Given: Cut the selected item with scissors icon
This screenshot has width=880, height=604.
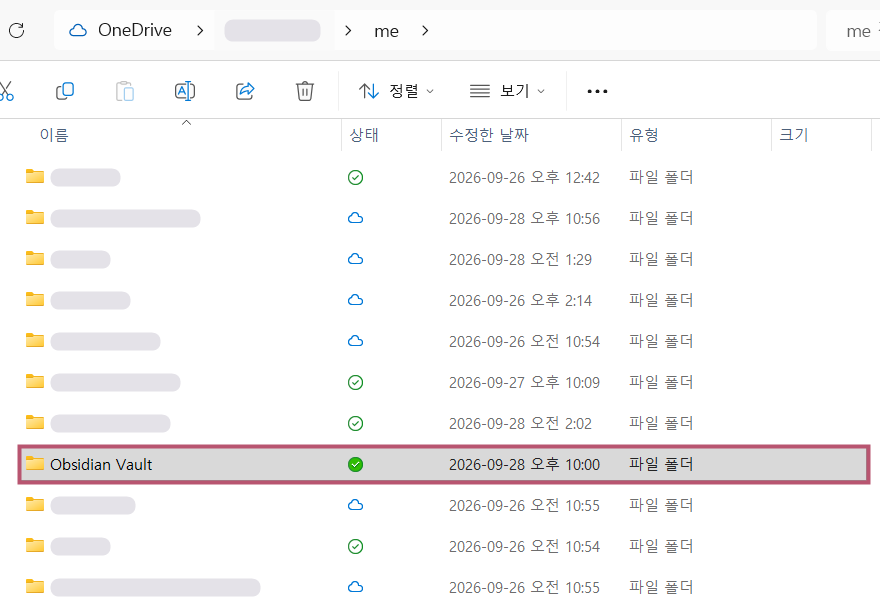Looking at the screenshot, I should (6, 91).
